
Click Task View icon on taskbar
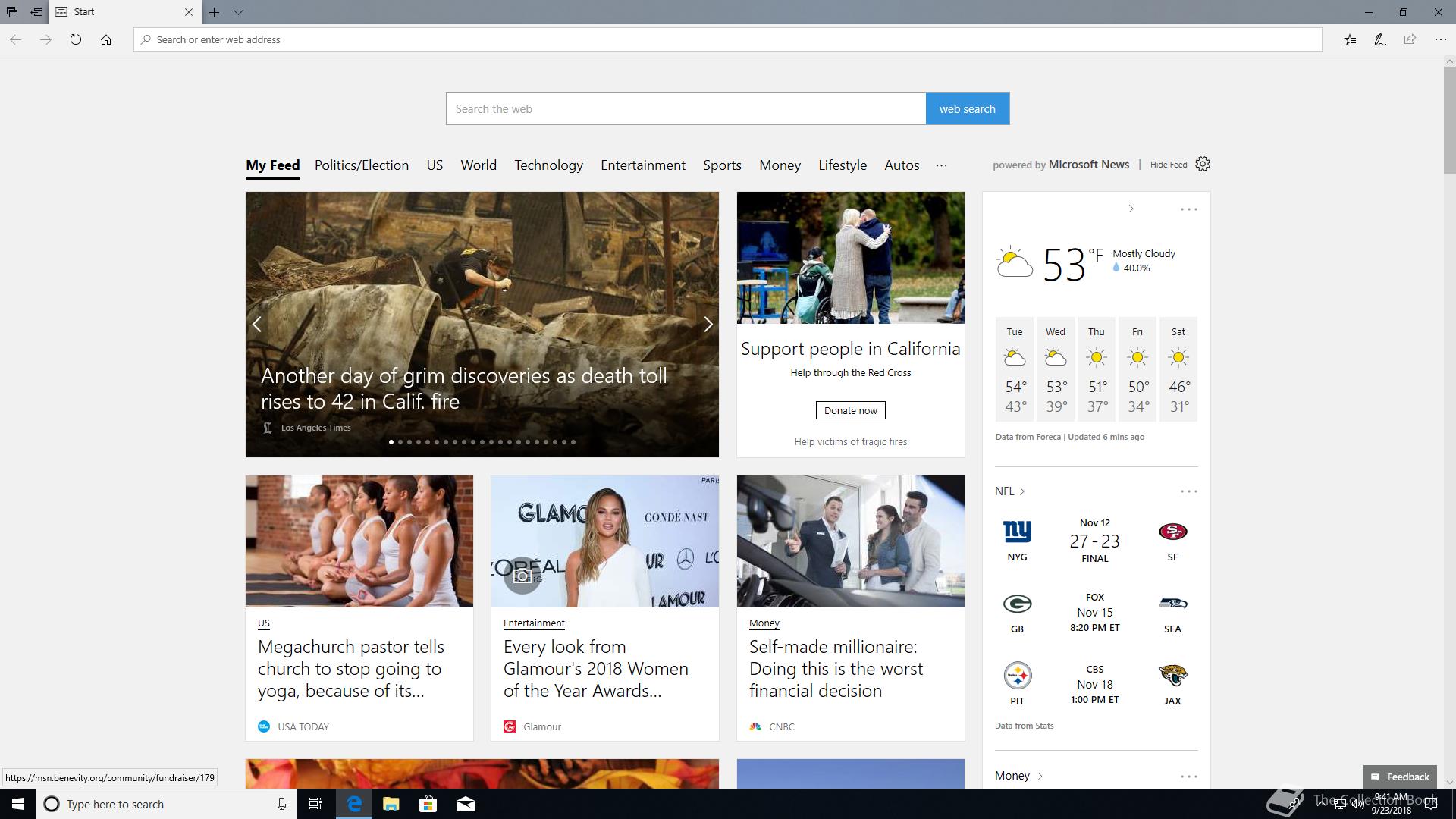coord(315,804)
